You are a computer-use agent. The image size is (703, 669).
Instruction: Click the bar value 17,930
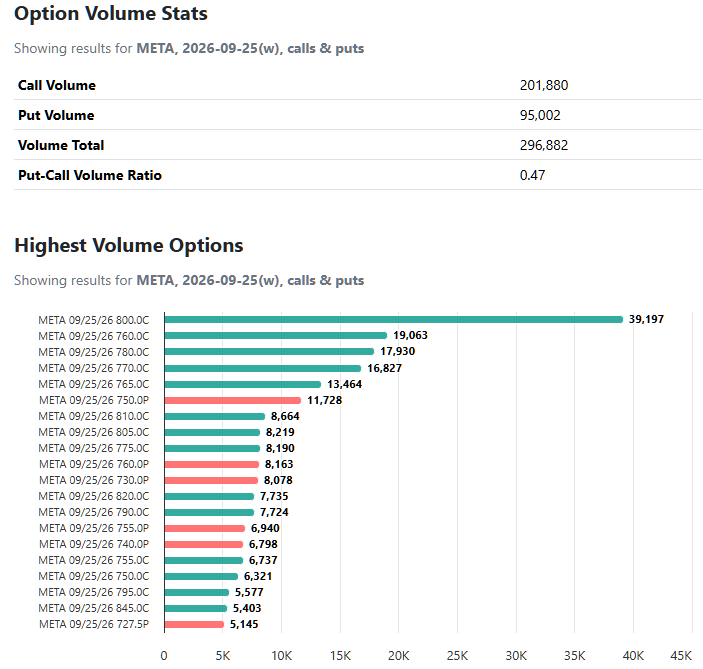(398, 352)
